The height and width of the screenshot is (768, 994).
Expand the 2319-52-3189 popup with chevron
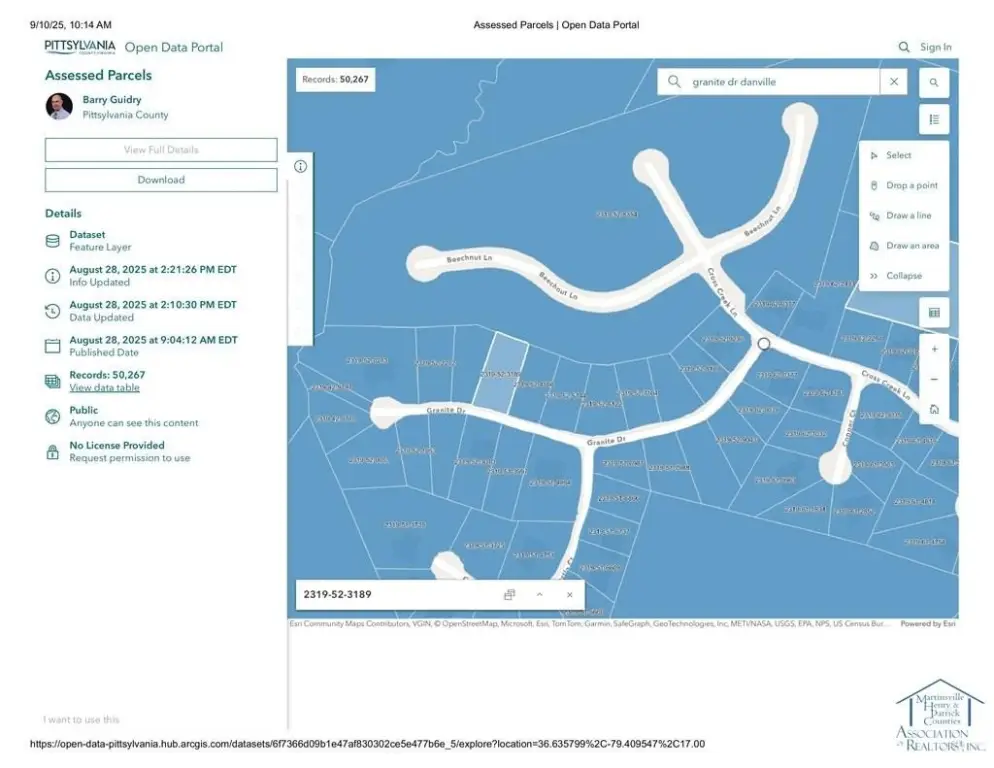click(x=539, y=595)
